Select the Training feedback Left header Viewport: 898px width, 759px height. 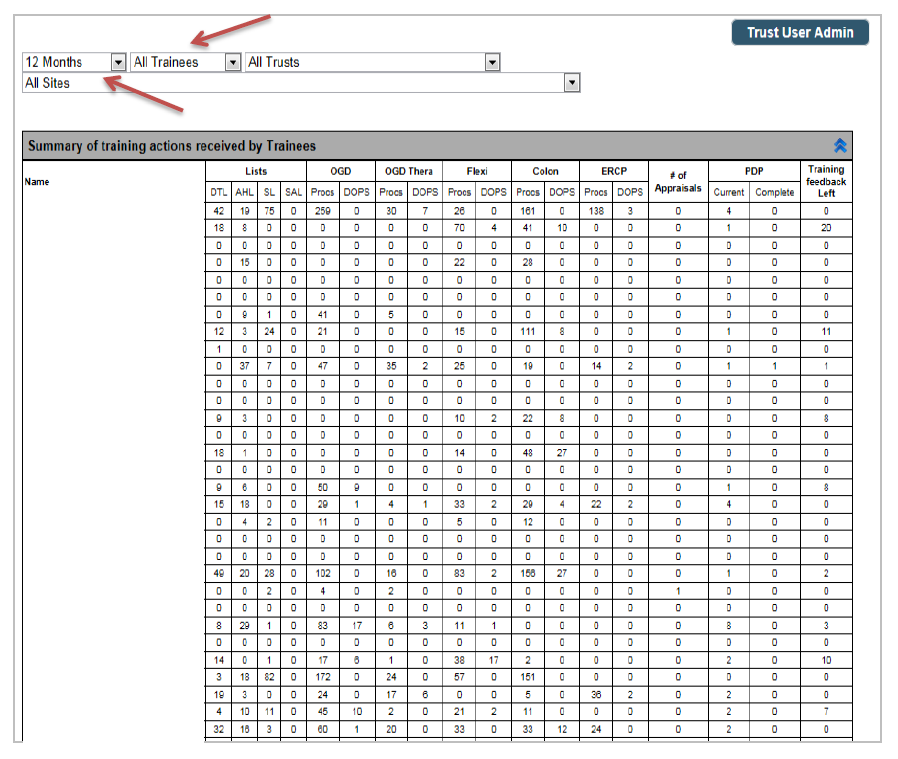click(x=826, y=181)
